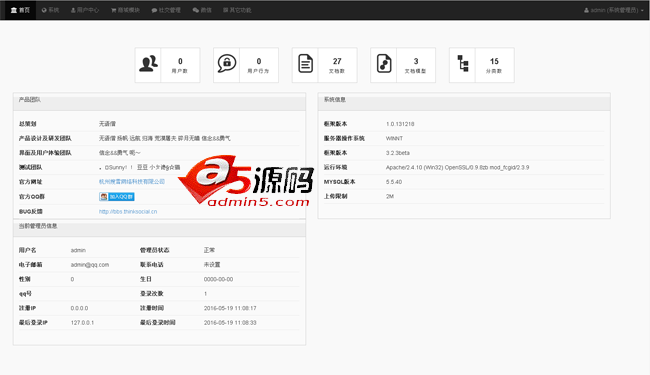
Task: Click the two-people users icon
Action: pyautogui.click(x=148, y=64)
